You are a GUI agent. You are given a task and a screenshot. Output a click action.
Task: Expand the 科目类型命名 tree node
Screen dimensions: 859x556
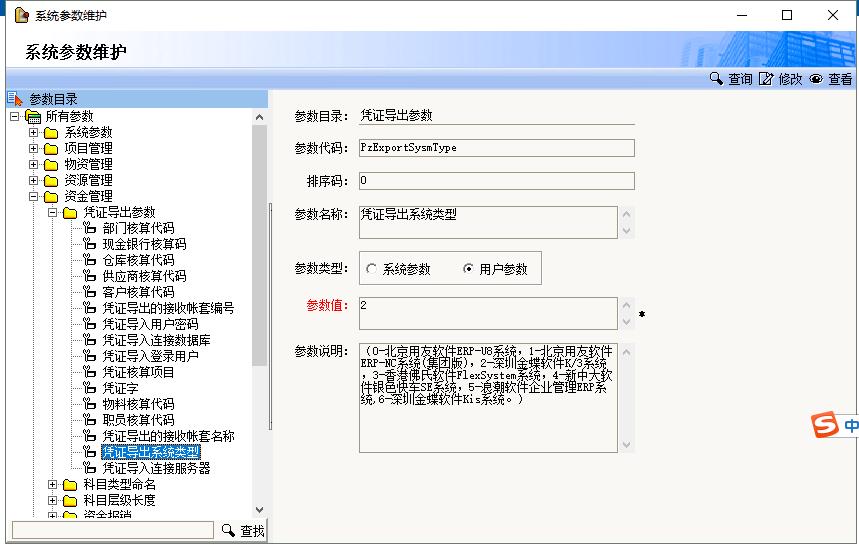[x=52, y=484]
